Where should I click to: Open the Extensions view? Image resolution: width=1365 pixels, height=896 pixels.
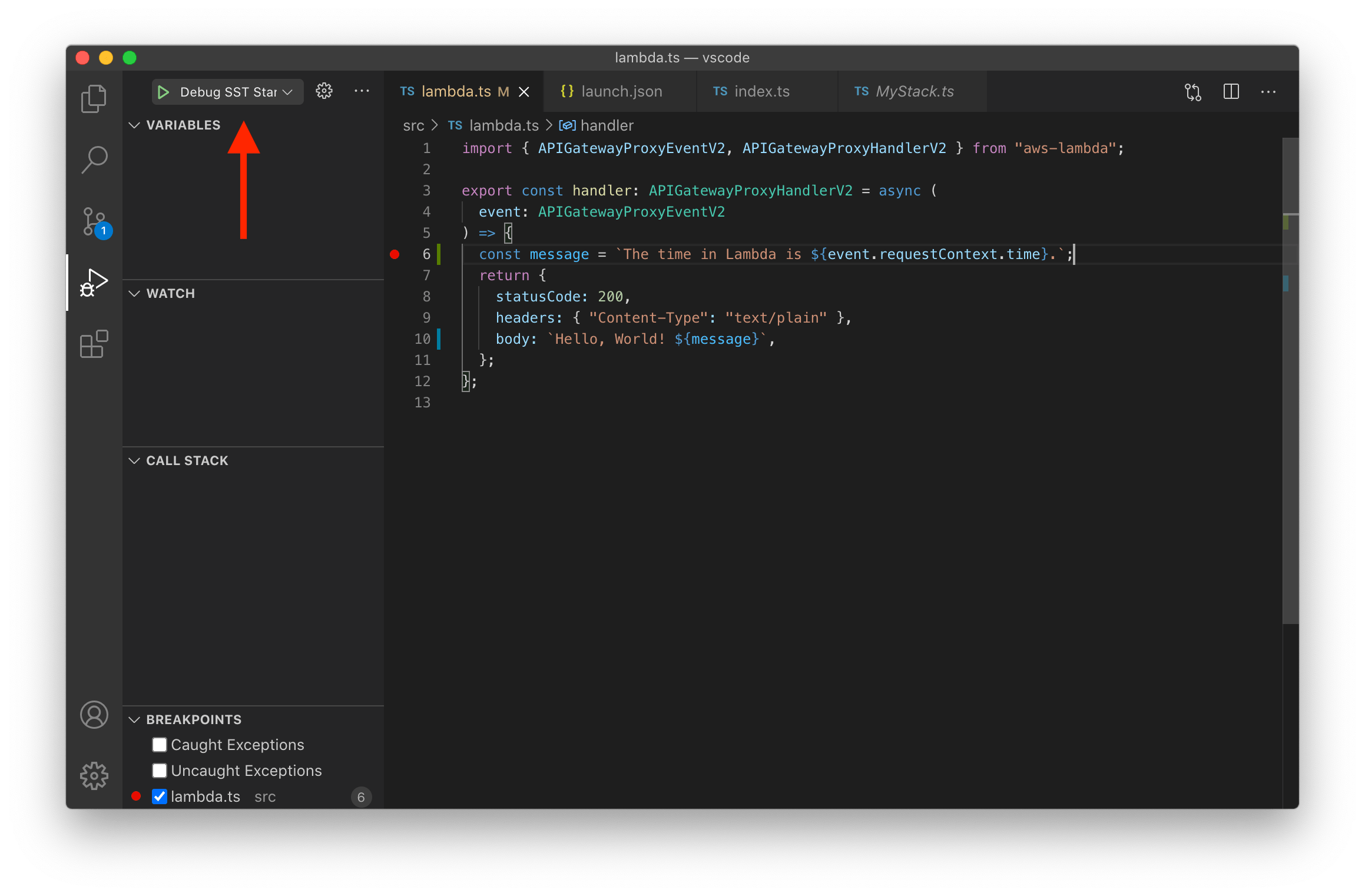coord(94,344)
